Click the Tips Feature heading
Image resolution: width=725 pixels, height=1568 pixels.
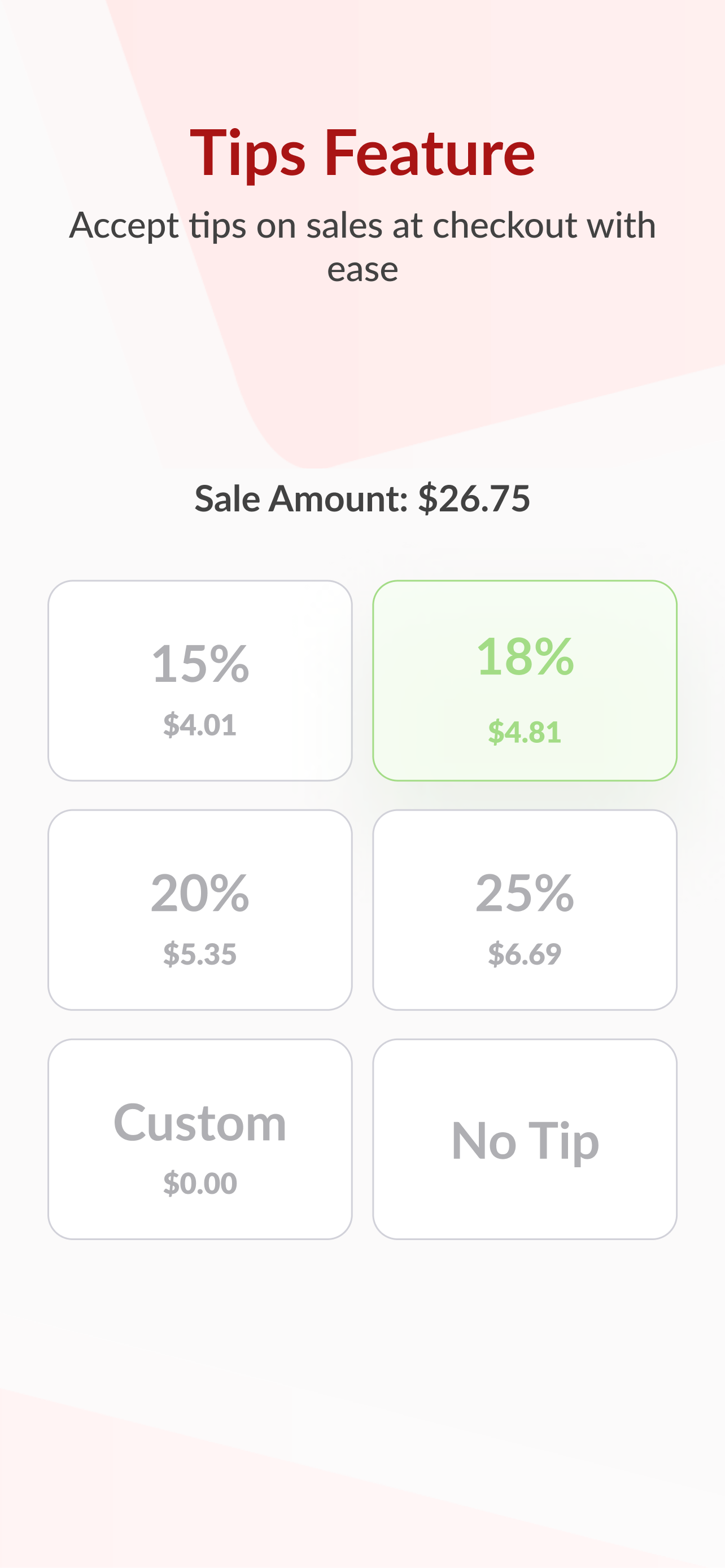(x=362, y=154)
